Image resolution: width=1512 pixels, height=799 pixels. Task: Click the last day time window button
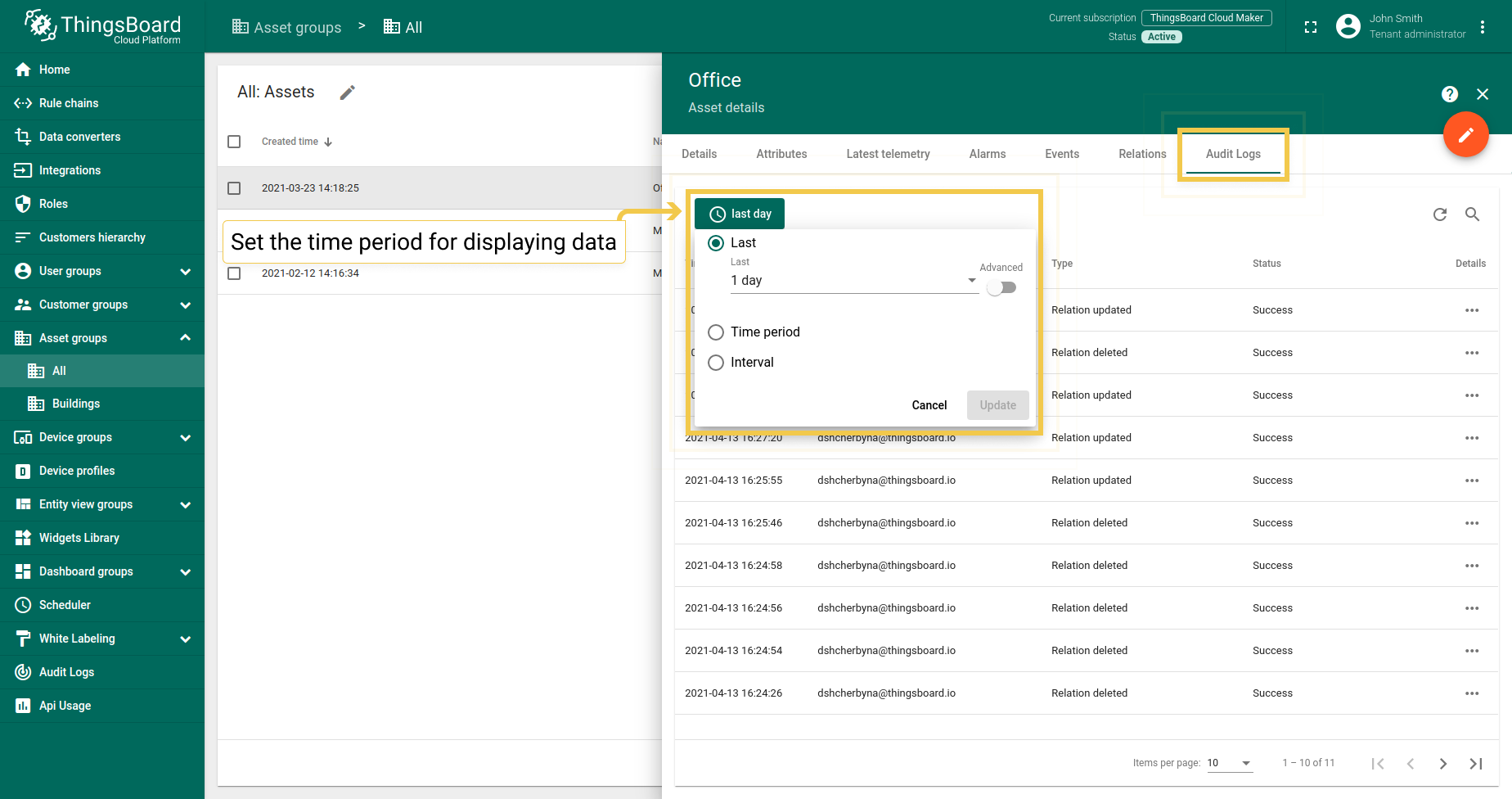pos(740,214)
